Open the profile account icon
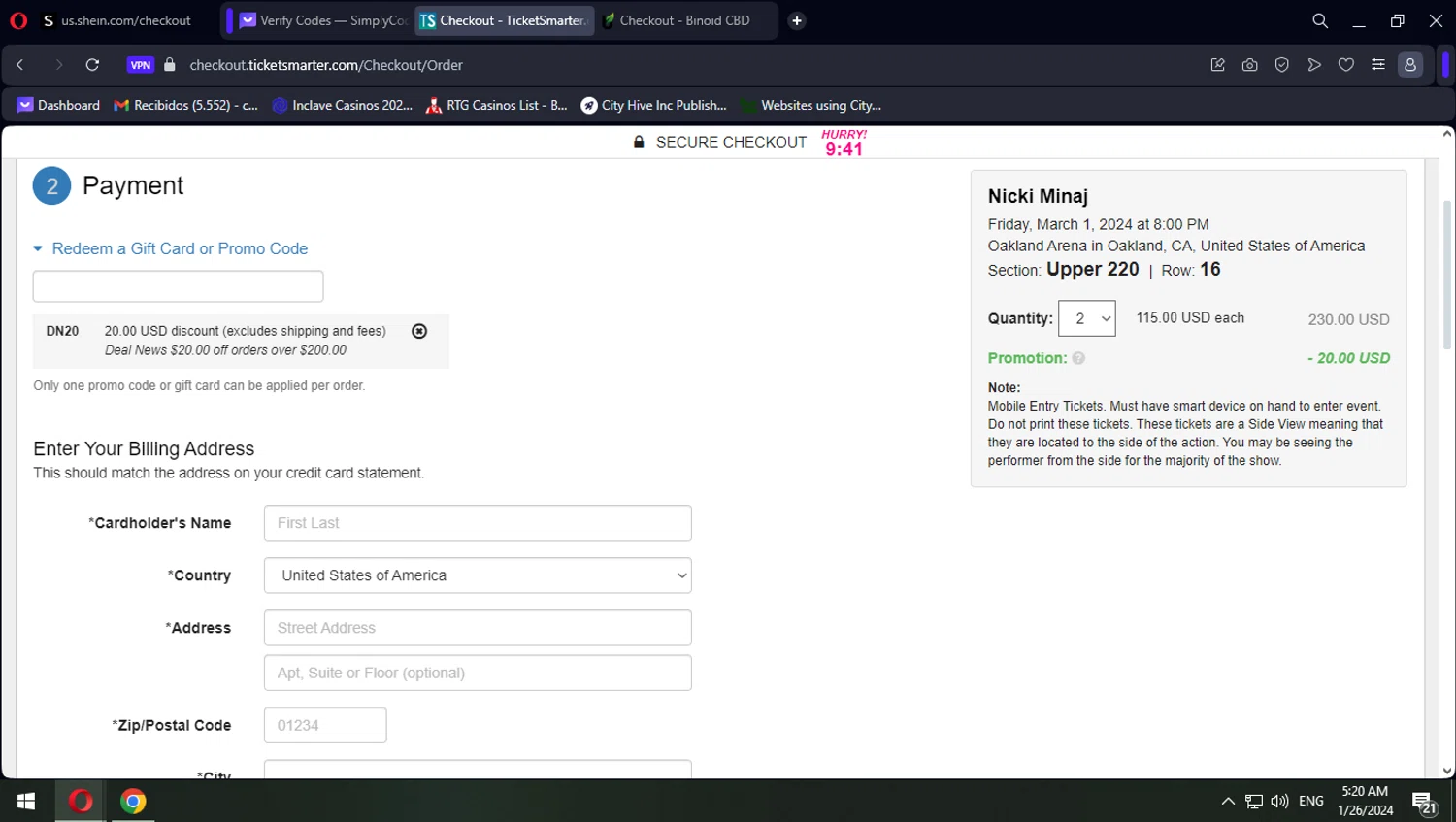The image size is (1456, 822). (x=1410, y=65)
